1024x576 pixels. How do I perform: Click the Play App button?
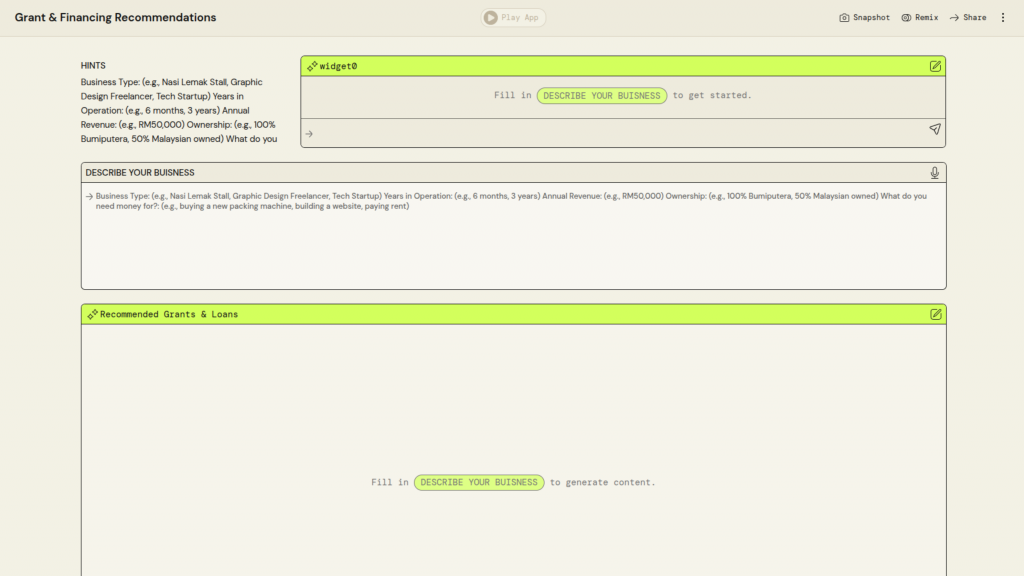[x=513, y=18]
